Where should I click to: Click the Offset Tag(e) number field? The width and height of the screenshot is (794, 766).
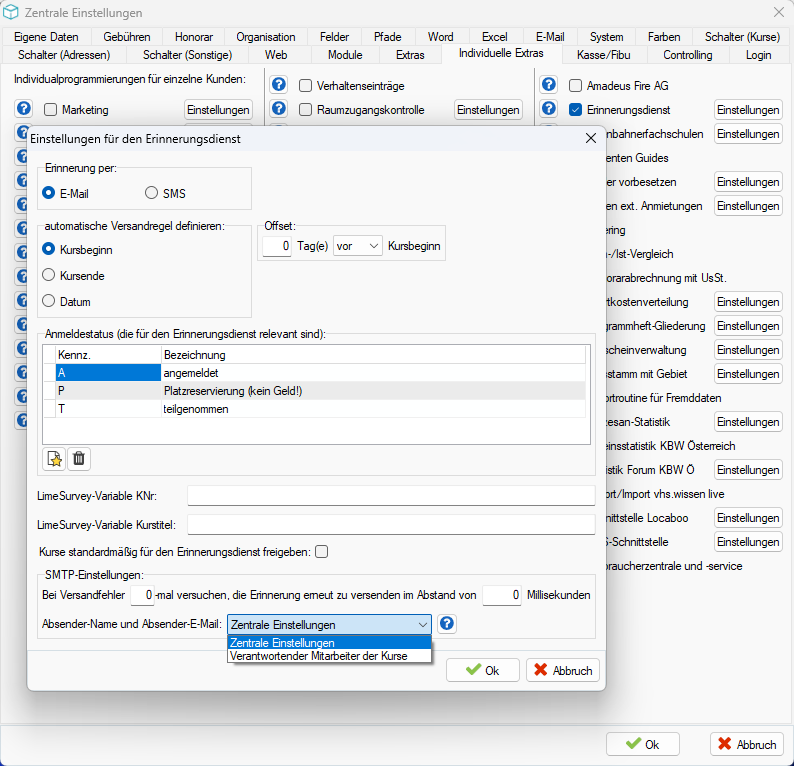[277, 246]
